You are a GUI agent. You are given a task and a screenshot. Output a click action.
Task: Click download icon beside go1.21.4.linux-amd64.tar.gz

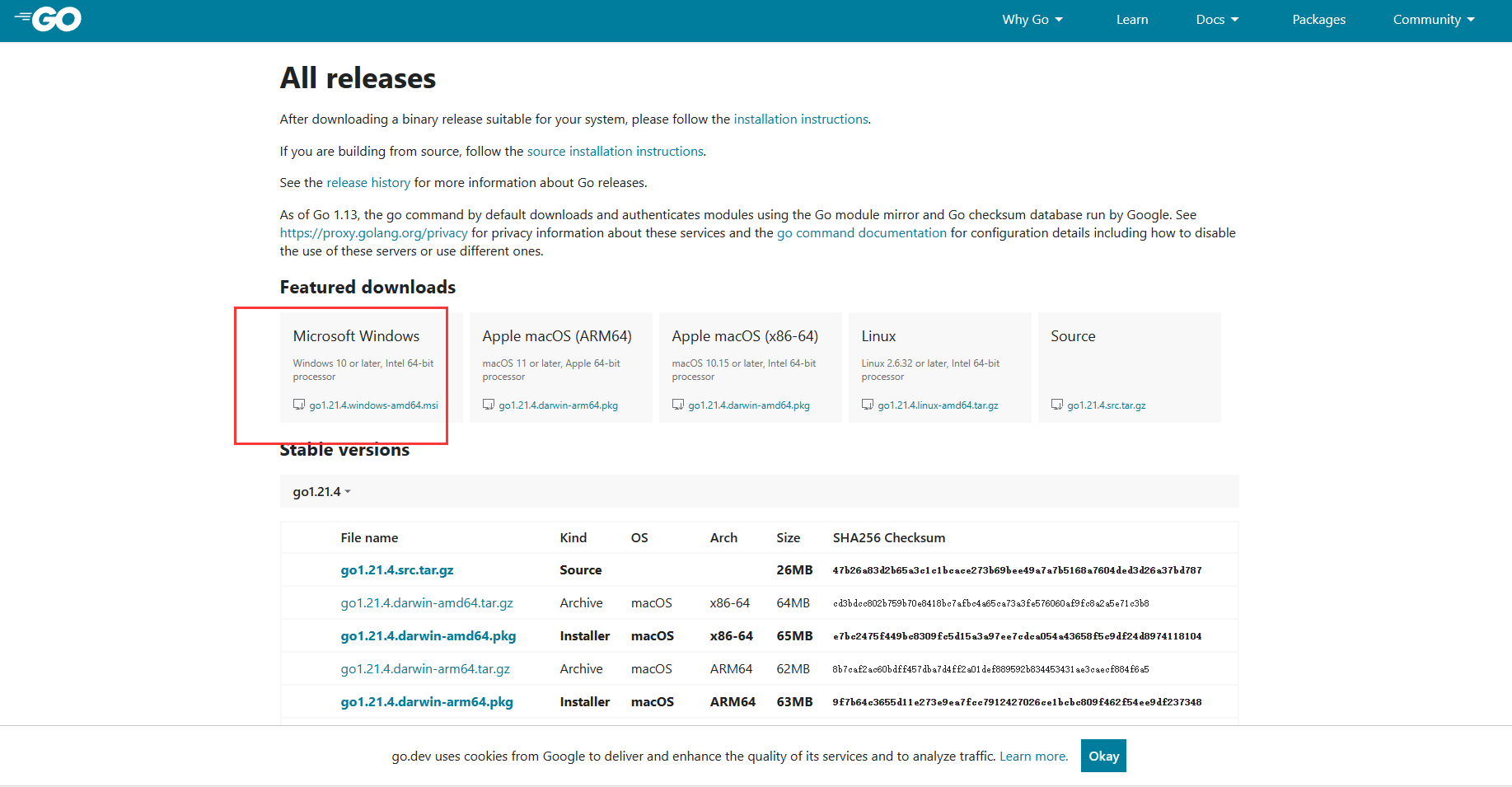tap(868, 405)
